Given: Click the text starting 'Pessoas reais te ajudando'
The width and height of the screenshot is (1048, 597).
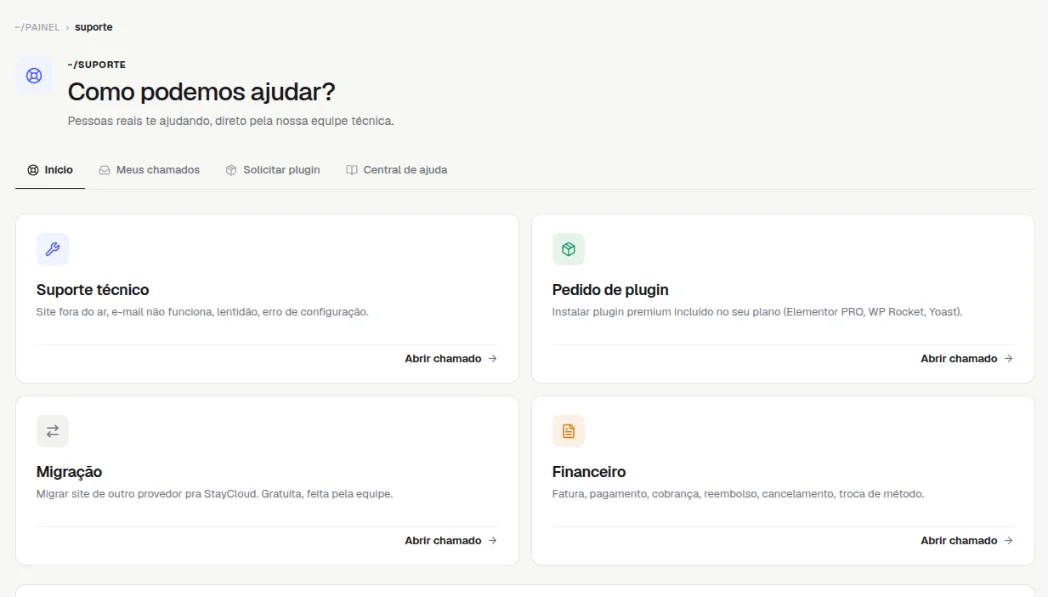Looking at the screenshot, I should coord(231,121).
